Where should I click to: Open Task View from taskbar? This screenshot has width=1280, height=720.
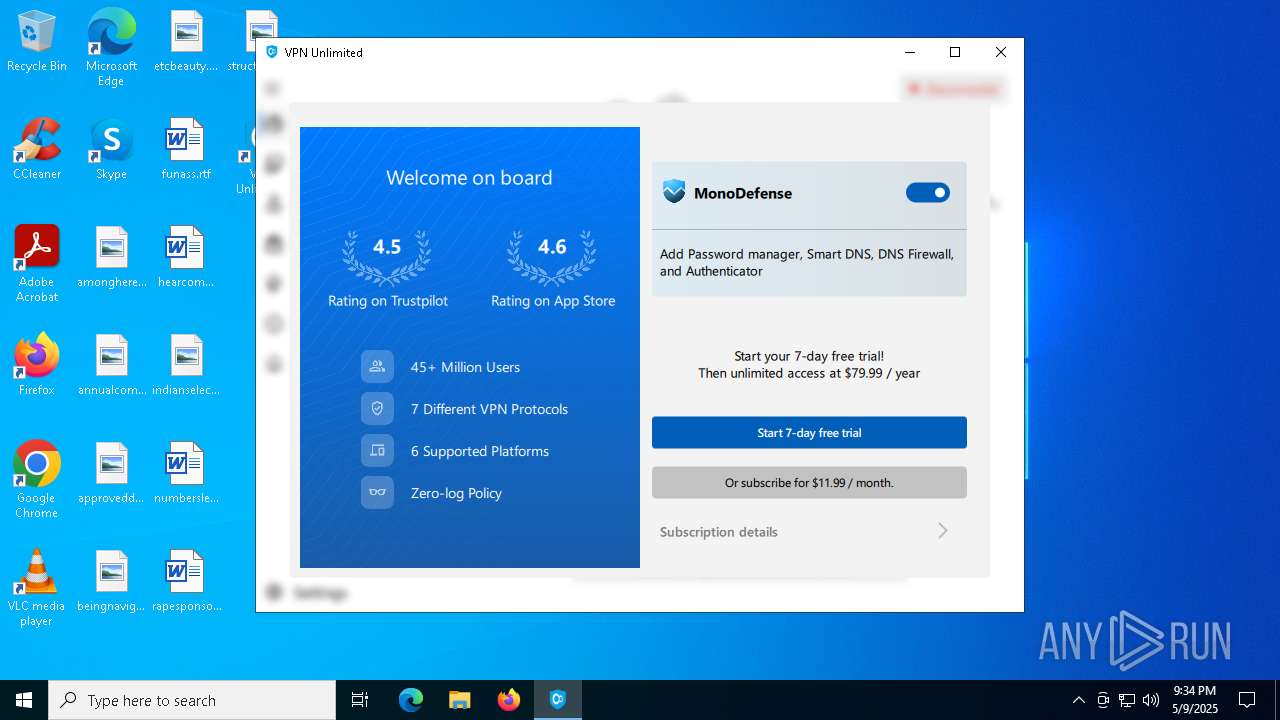pyautogui.click(x=360, y=700)
